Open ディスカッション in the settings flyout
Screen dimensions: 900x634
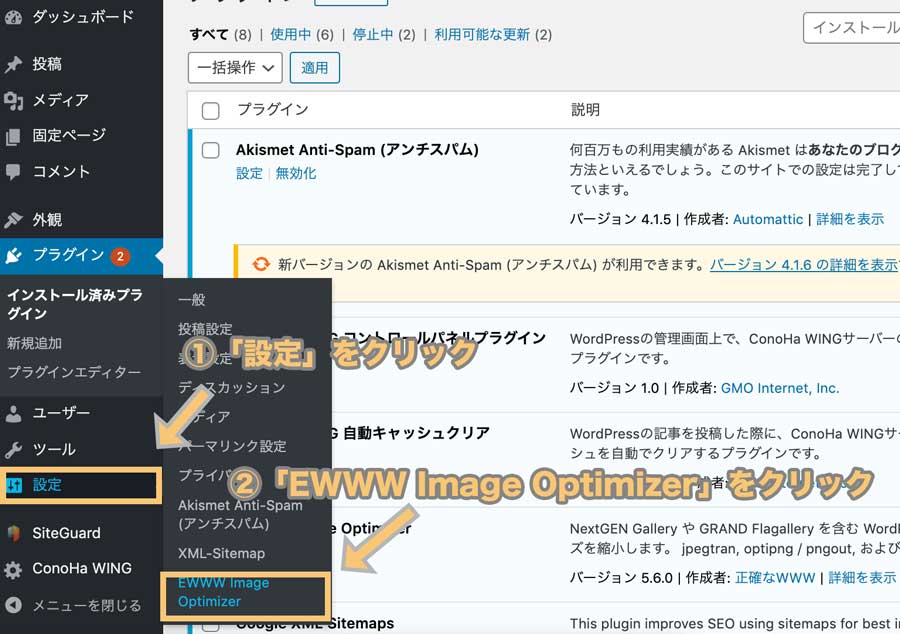click(231, 387)
